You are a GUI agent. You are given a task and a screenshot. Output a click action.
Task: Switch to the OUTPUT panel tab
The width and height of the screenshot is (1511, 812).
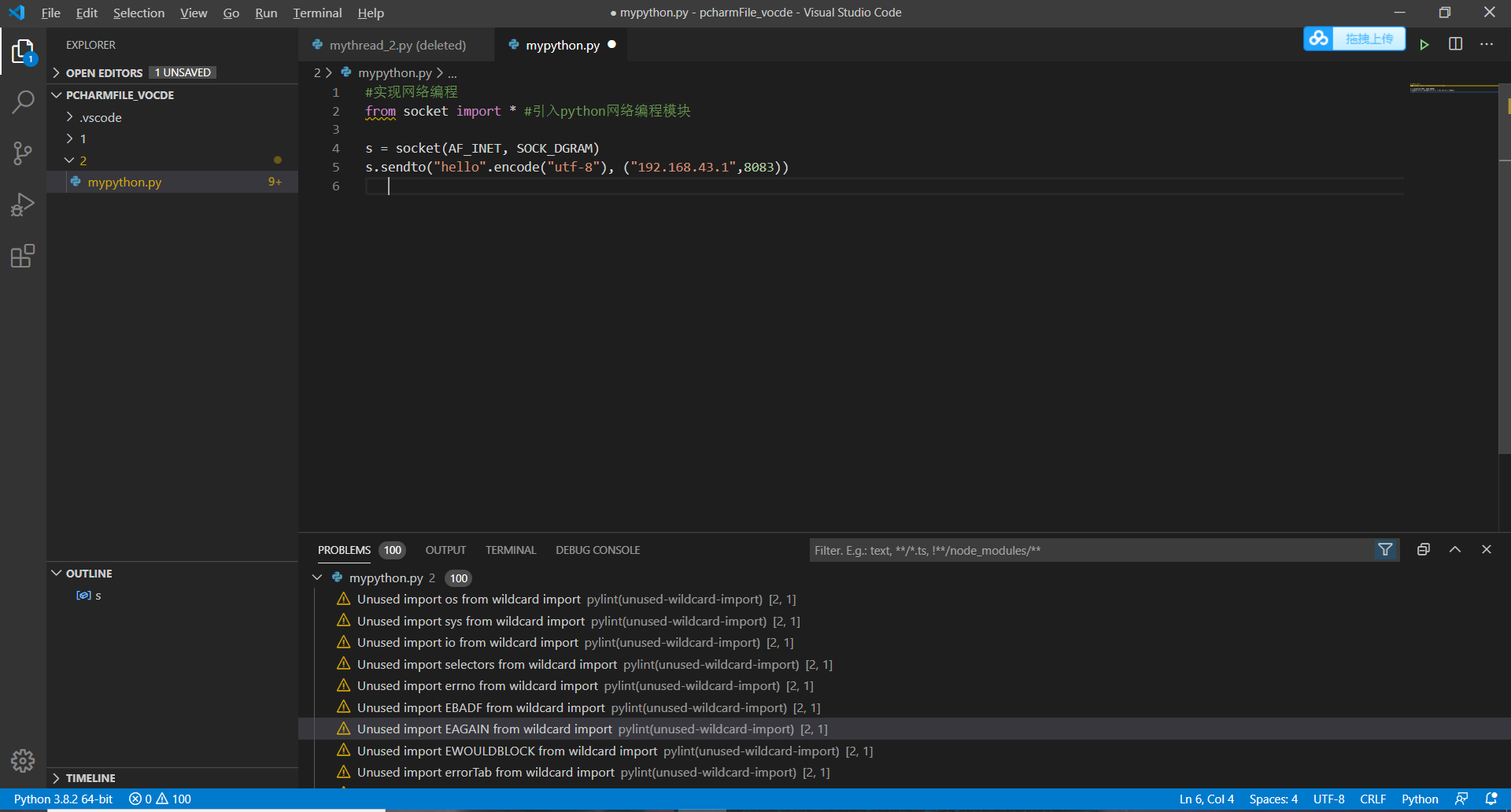[x=445, y=550]
